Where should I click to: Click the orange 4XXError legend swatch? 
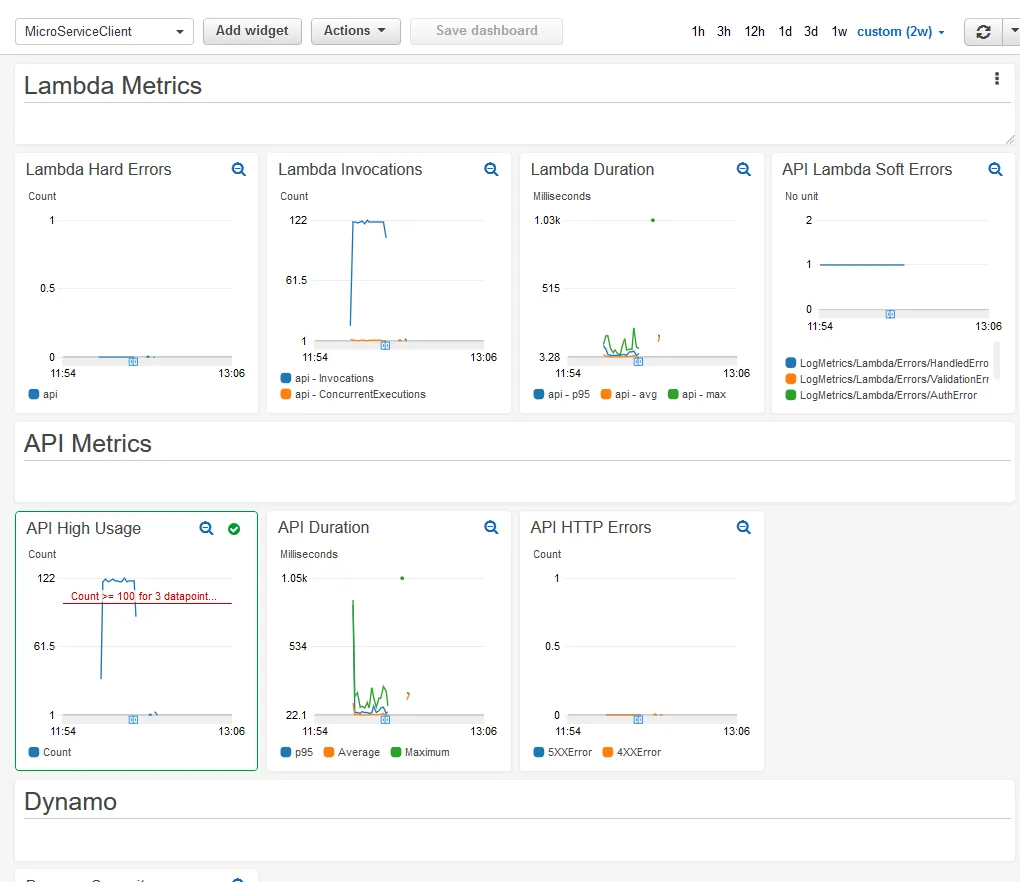coord(609,752)
